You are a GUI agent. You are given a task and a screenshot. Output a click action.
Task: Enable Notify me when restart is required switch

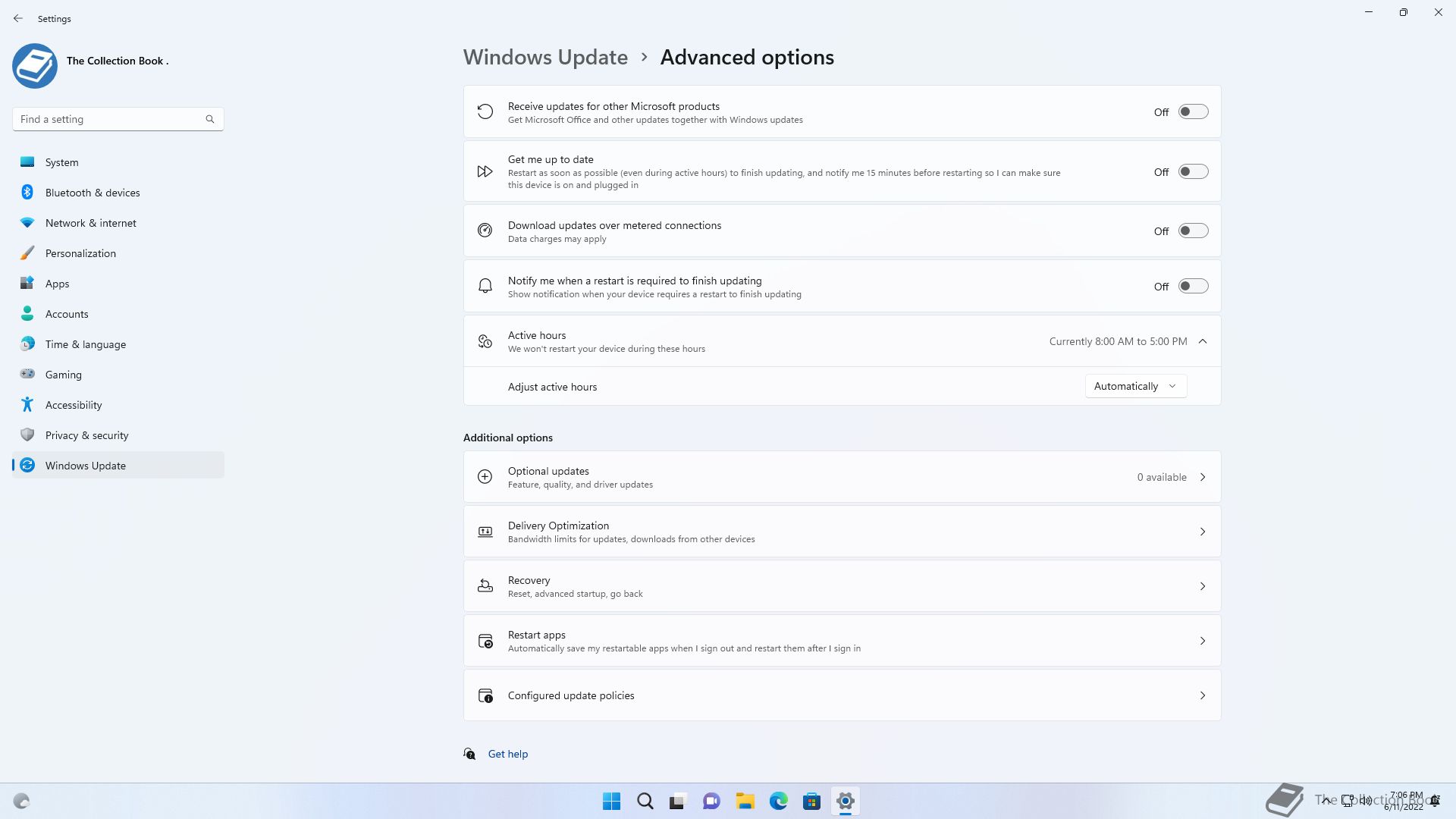[1193, 286]
